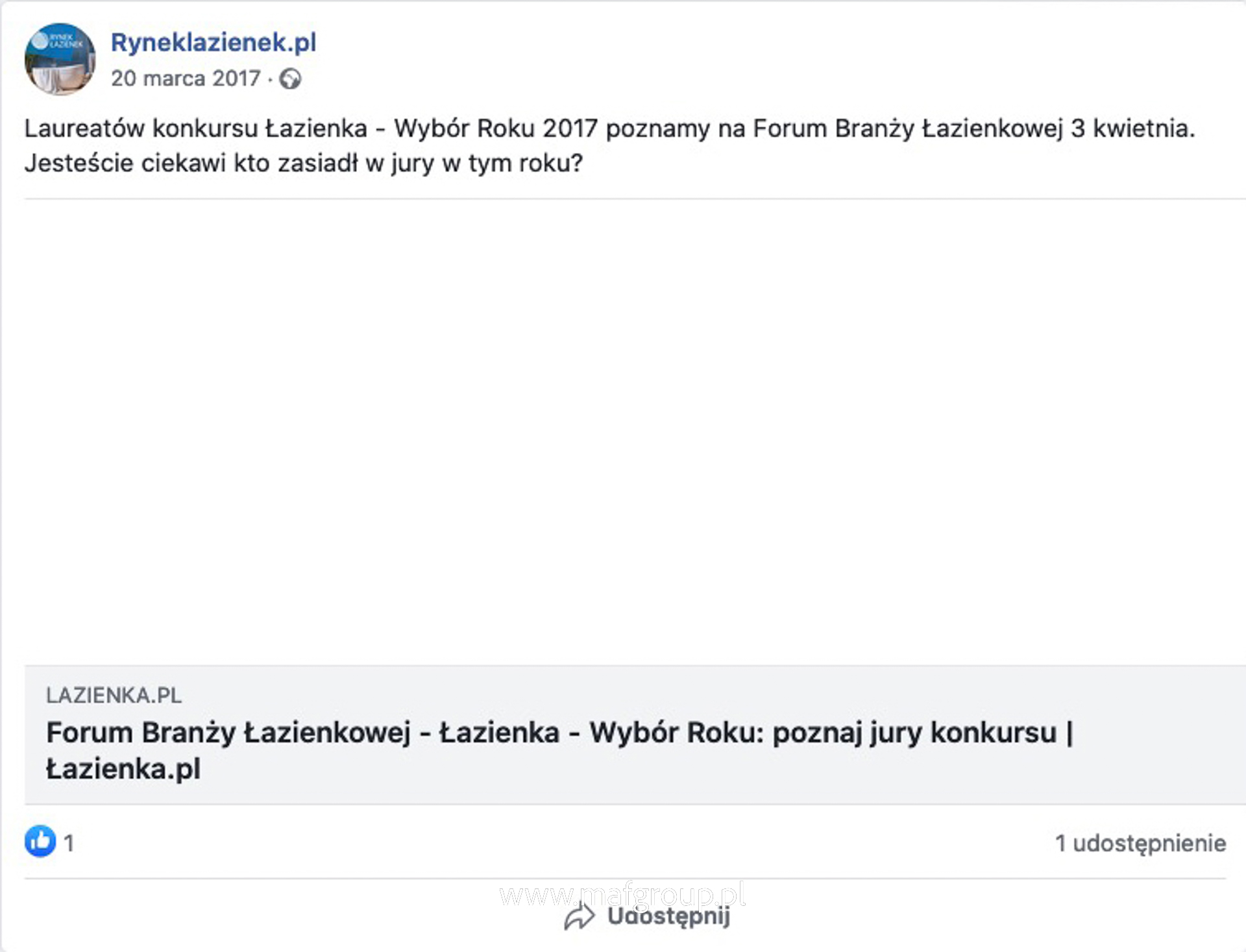The image size is (1246, 952).
Task: Click the globe public-audience icon
Action: [290, 79]
